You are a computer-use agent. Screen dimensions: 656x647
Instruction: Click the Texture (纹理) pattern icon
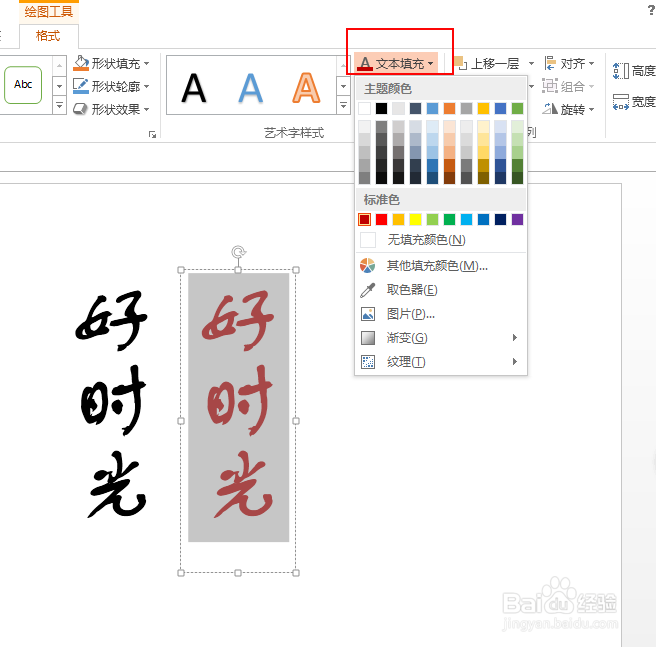[368, 362]
